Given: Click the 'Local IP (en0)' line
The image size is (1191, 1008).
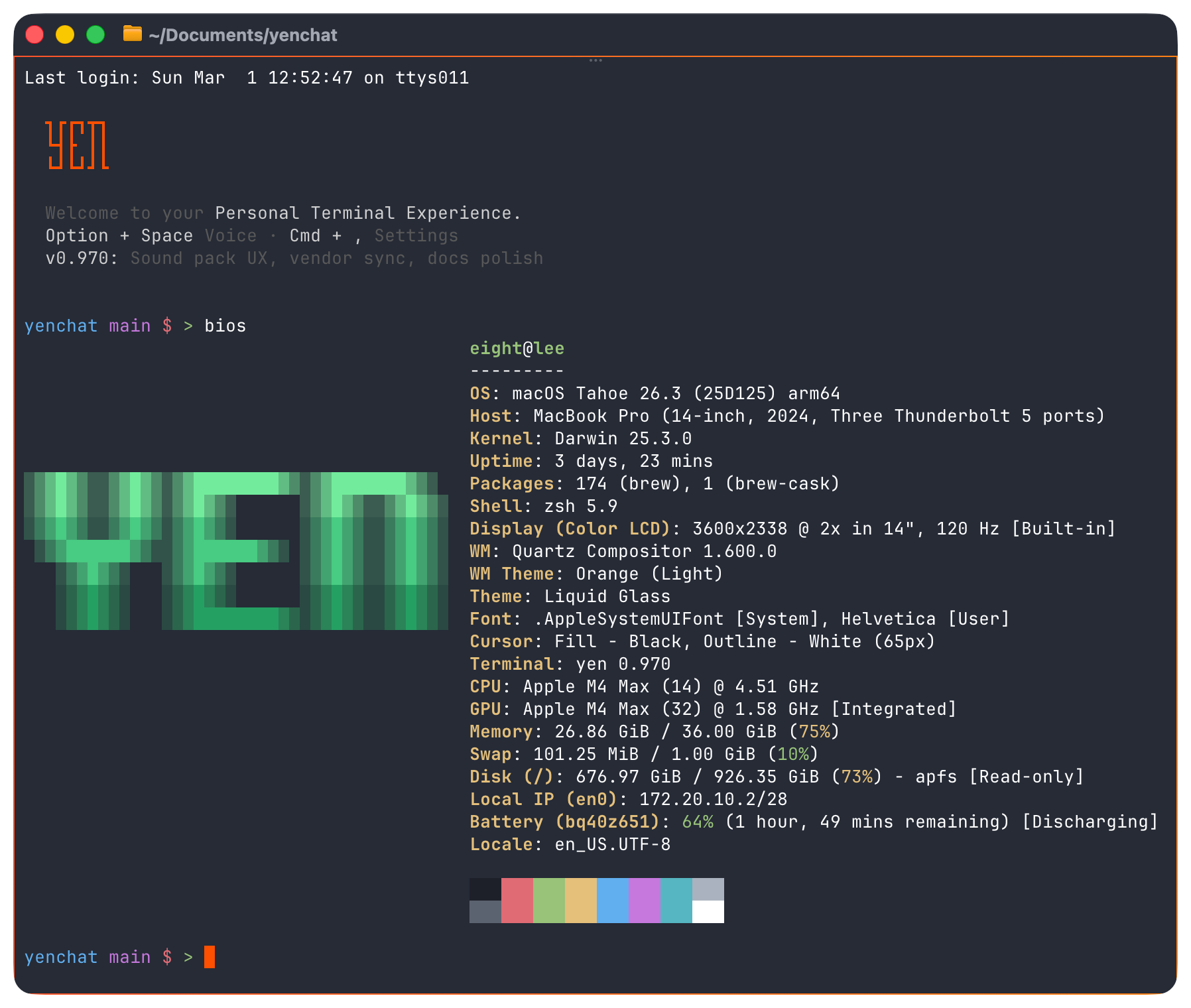Looking at the screenshot, I should [629, 799].
